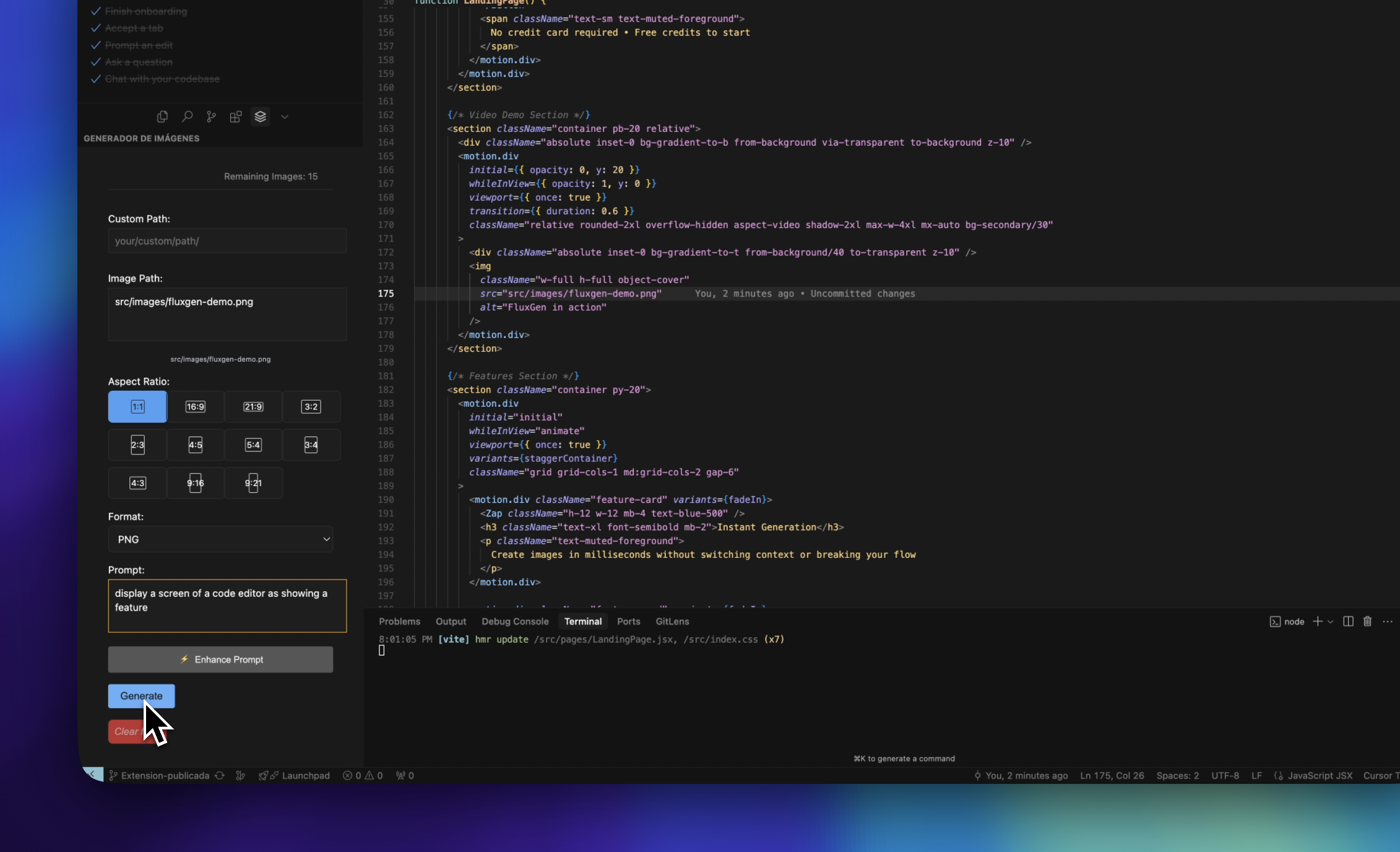The image size is (1400, 852).
Task: Open the Extensions icon in the sidebar toolbar
Action: [235, 116]
